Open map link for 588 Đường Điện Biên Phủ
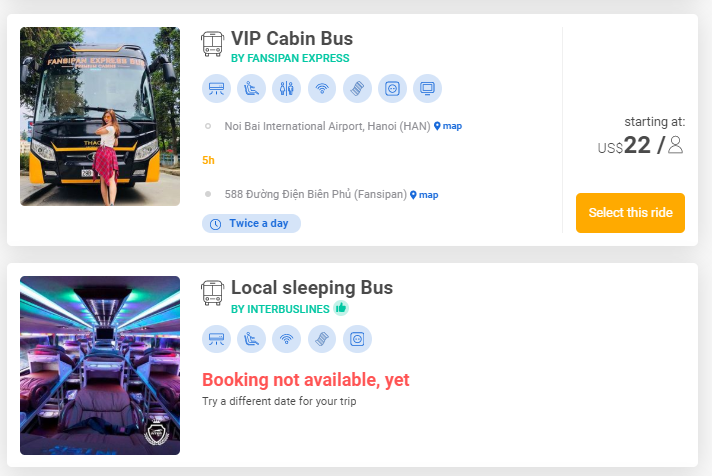 click(424, 194)
